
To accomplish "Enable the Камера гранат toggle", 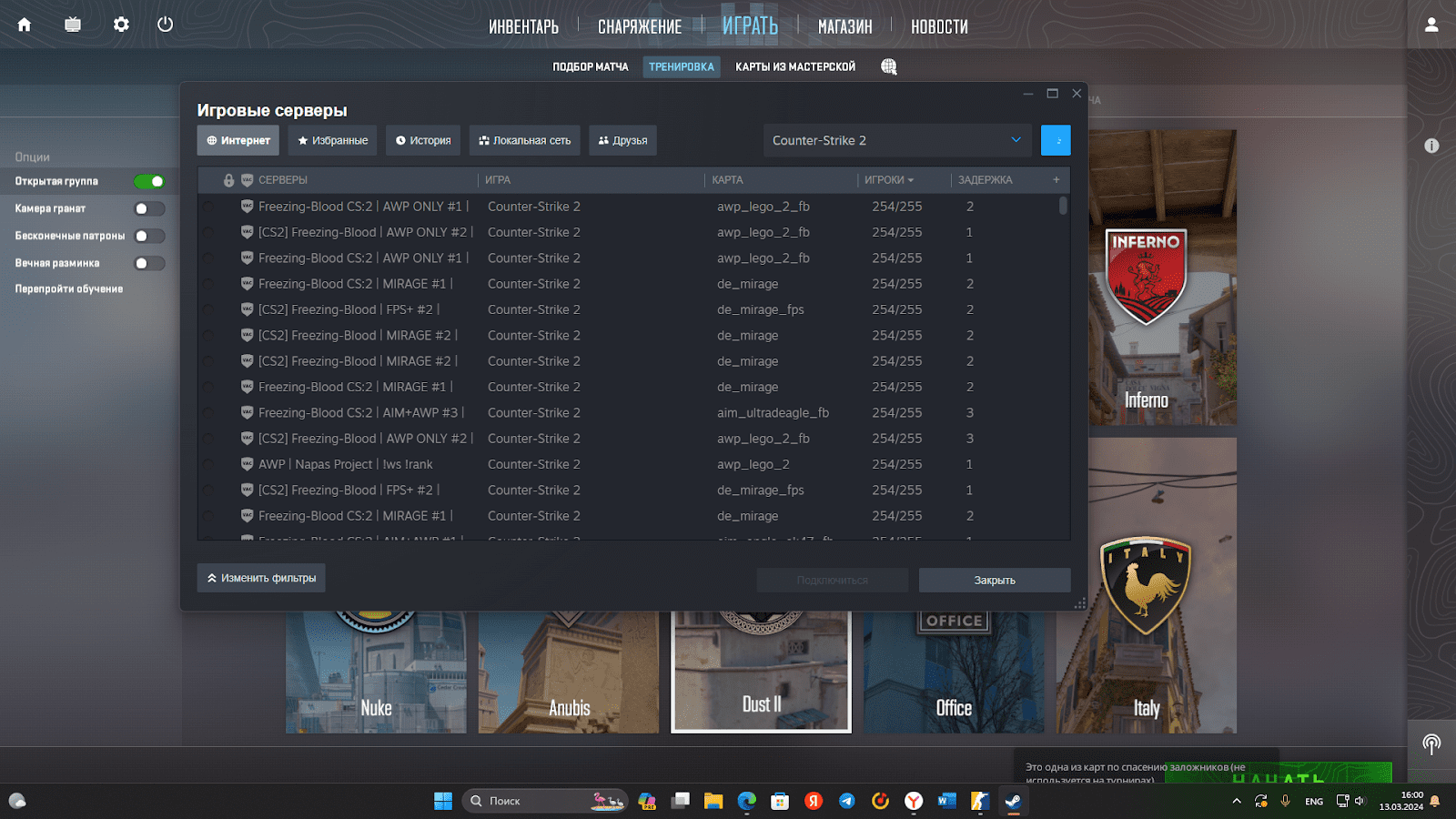I will coord(149,208).
